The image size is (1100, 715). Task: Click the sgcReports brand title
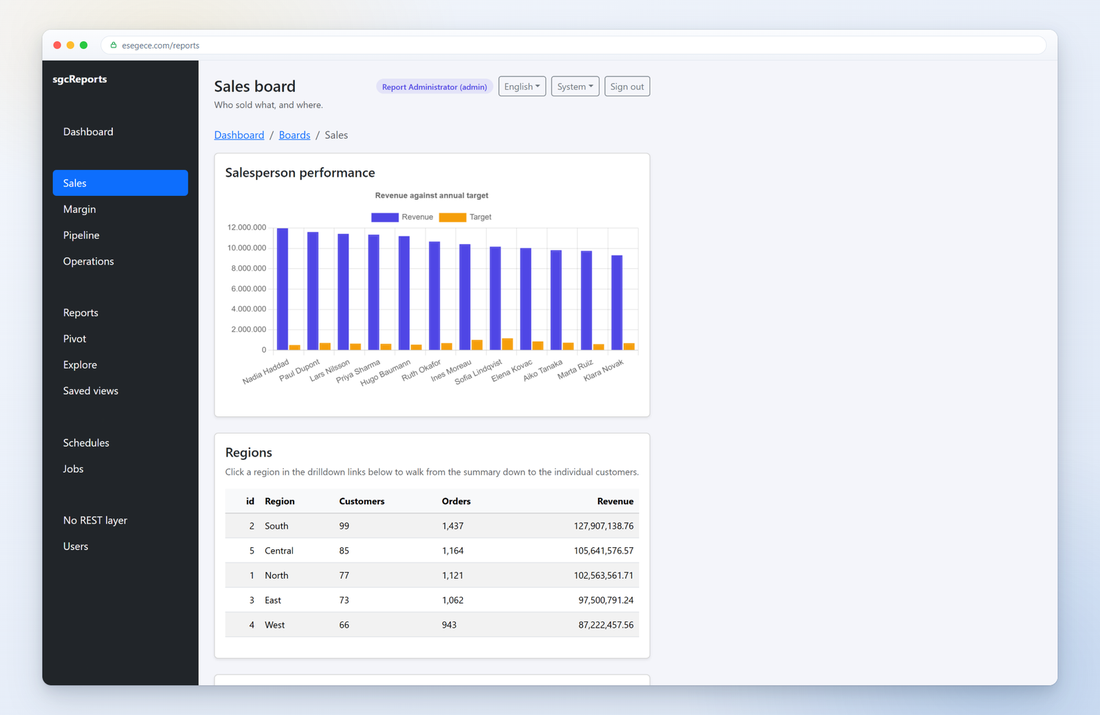[79, 79]
